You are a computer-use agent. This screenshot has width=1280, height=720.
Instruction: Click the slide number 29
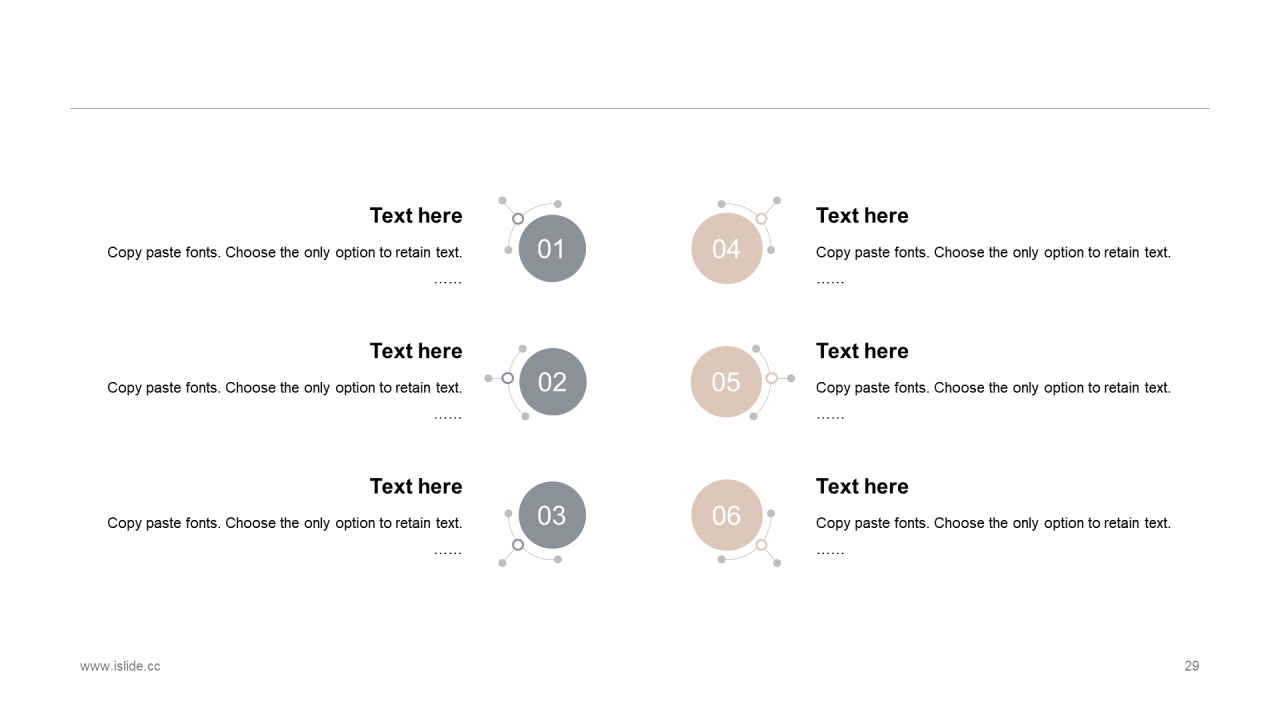tap(1192, 666)
